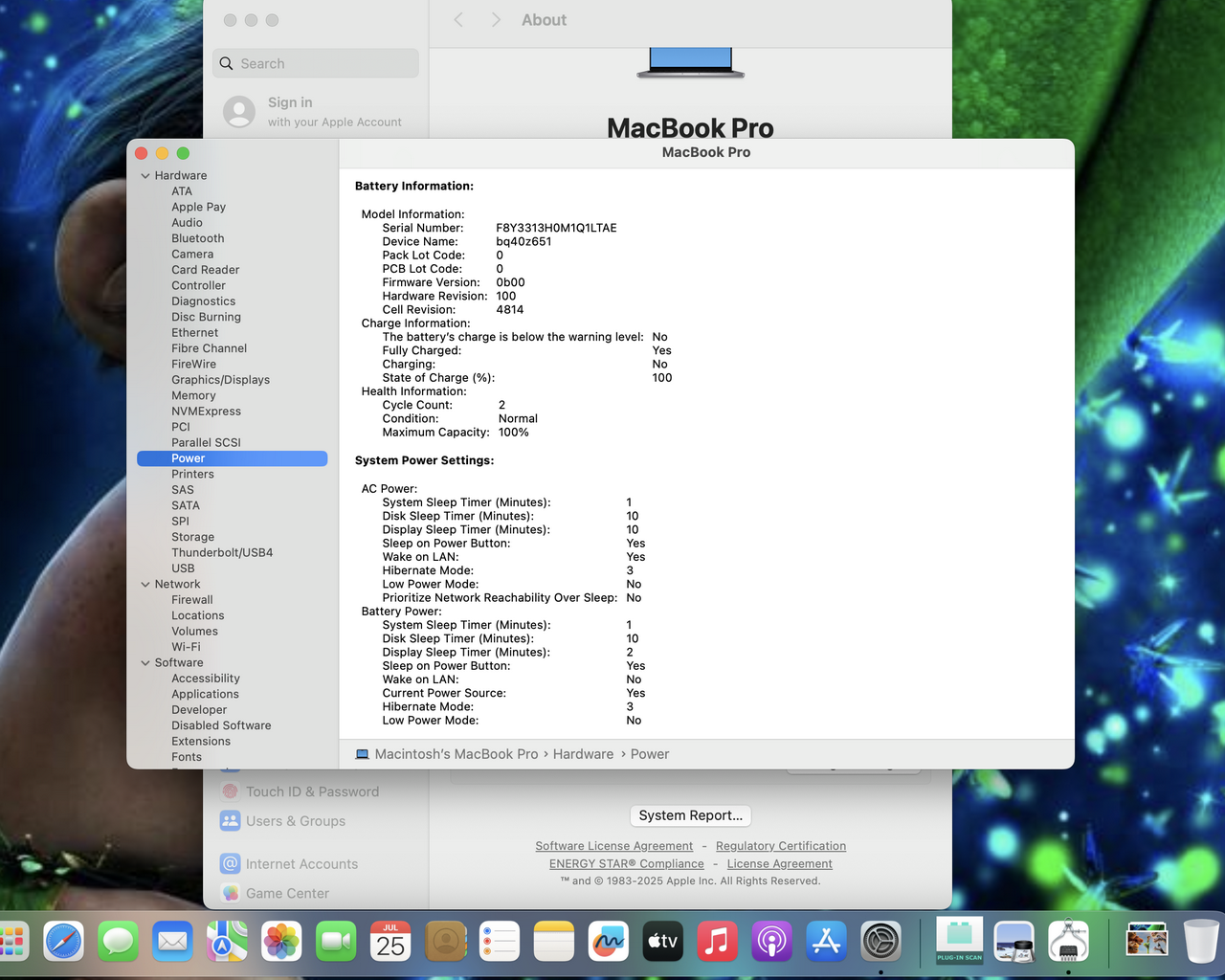Open Photos app in Dock
The width and height of the screenshot is (1225, 980).
[281, 942]
